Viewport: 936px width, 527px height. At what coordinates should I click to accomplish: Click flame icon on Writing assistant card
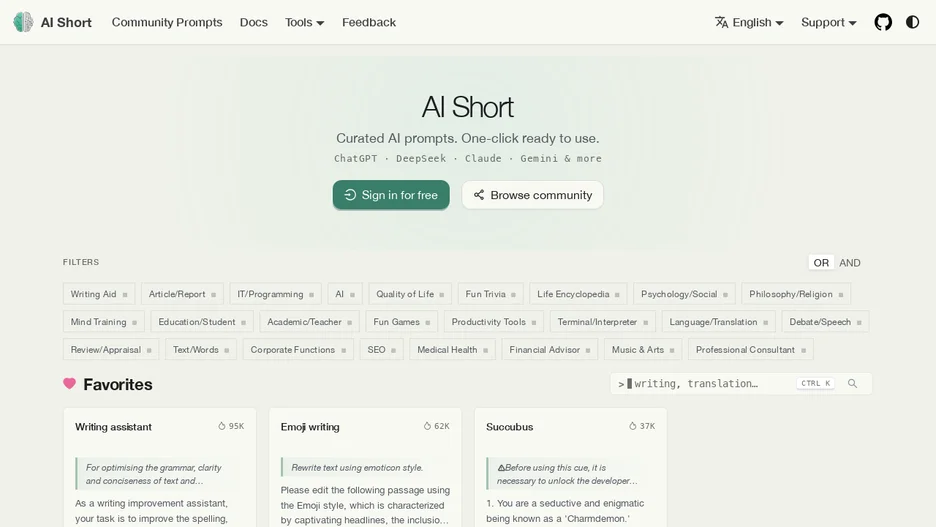(221, 426)
